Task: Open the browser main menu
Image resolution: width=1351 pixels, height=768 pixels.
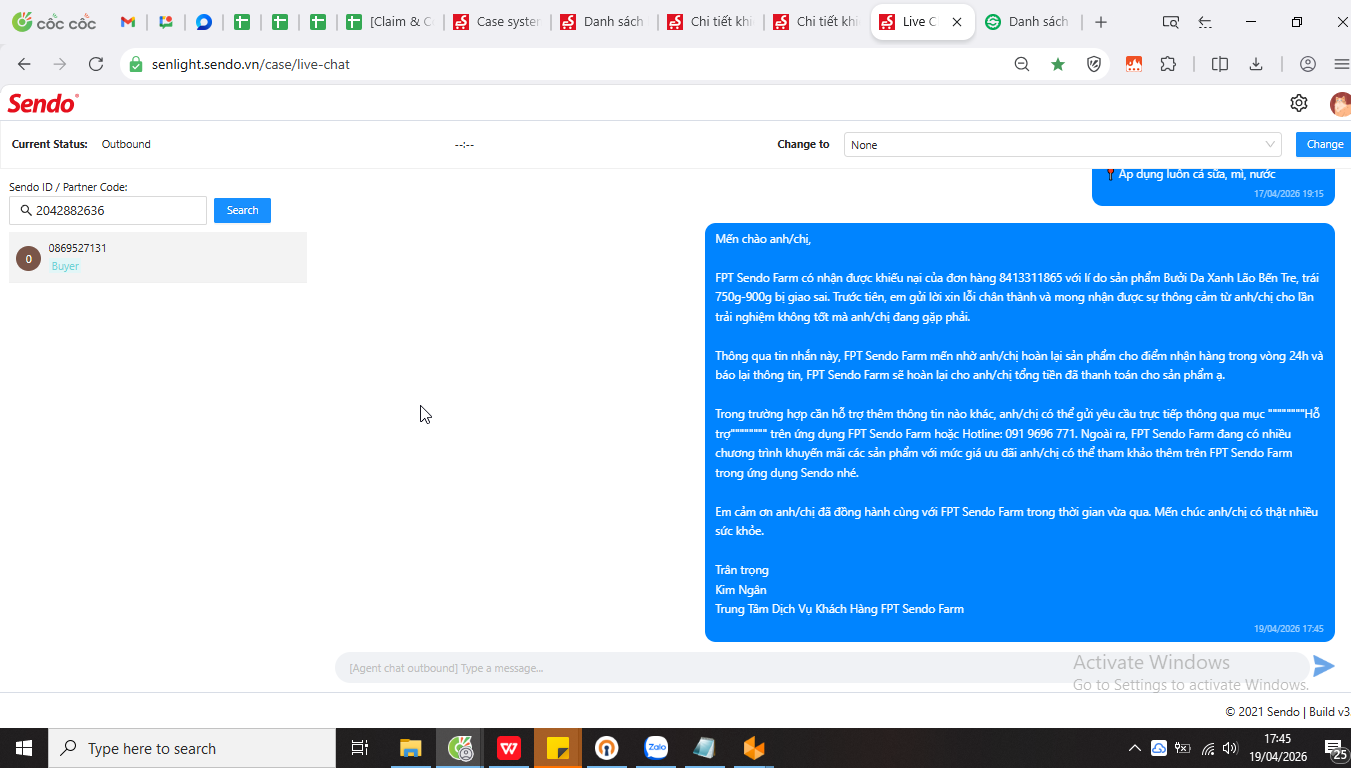Action: pos(1341,64)
